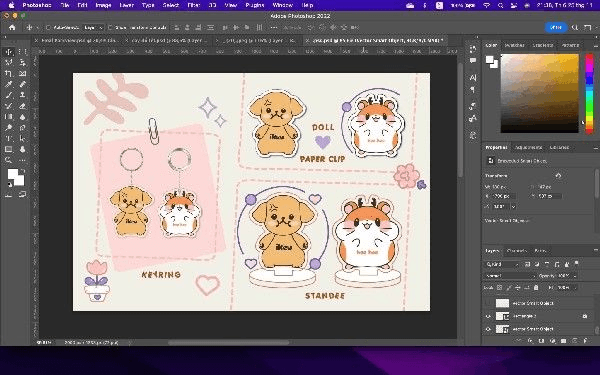The height and width of the screenshot is (375, 600).
Task: Select the Rectangle shape tool
Action: 8,149
